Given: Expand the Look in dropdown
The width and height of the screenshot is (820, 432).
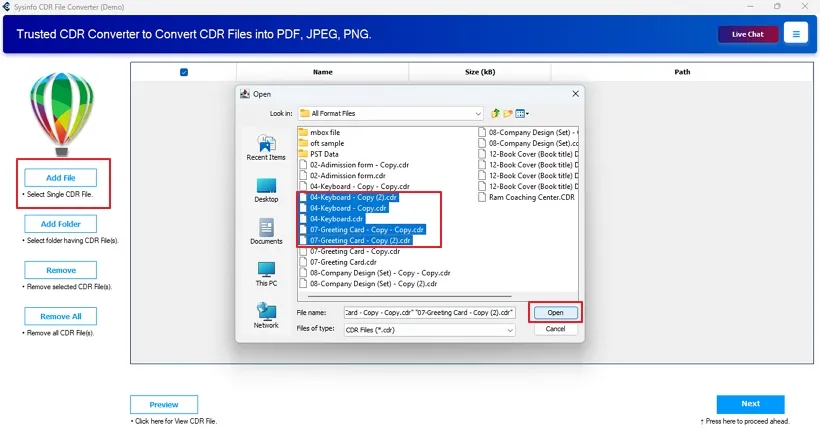Looking at the screenshot, I should tap(478, 114).
